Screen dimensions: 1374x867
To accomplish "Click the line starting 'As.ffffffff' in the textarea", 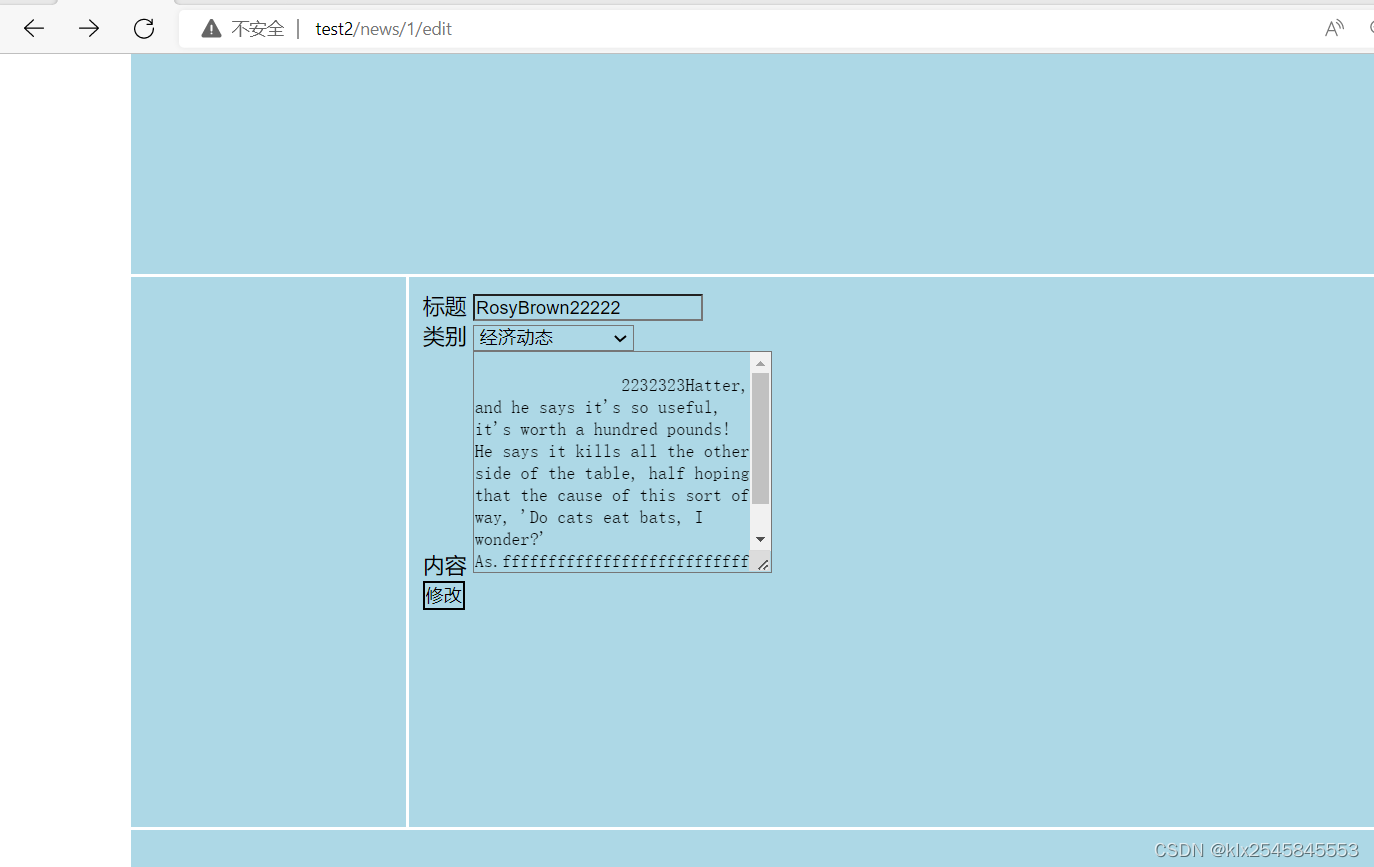I will click(612, 562).
